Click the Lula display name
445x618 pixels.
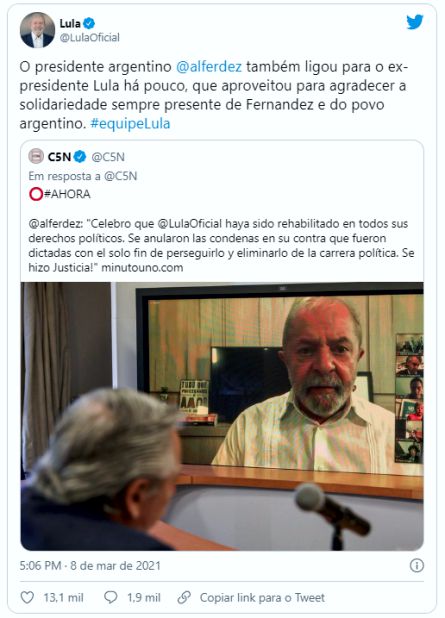tap(70, 23)
